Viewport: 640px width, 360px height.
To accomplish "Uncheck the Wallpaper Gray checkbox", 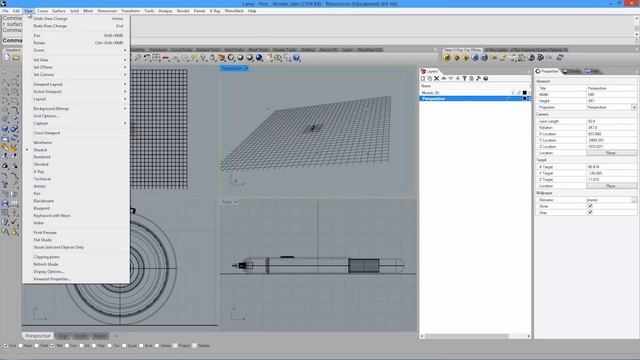I will tap(590, 213).
